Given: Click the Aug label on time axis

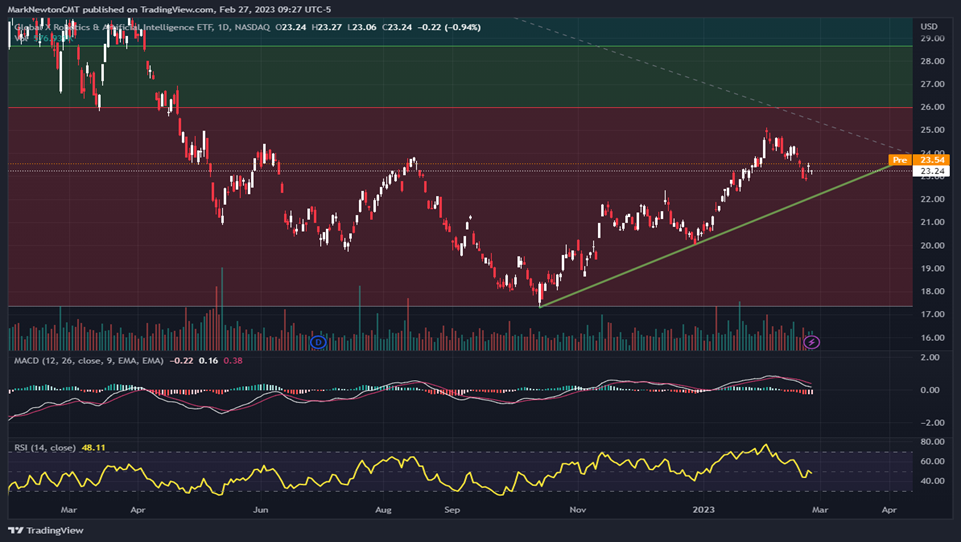Looking at the screenshot, I should click(x=383, y=510).
